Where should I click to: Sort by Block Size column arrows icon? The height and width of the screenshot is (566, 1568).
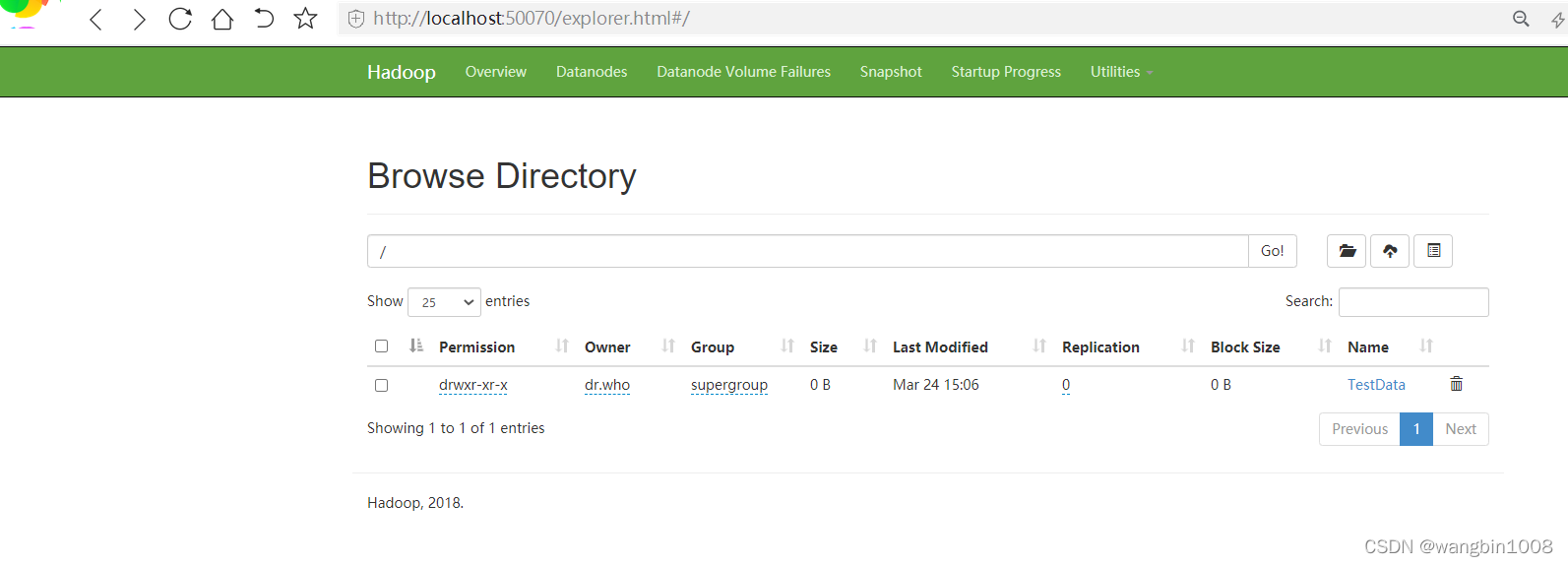(1325, 346)
